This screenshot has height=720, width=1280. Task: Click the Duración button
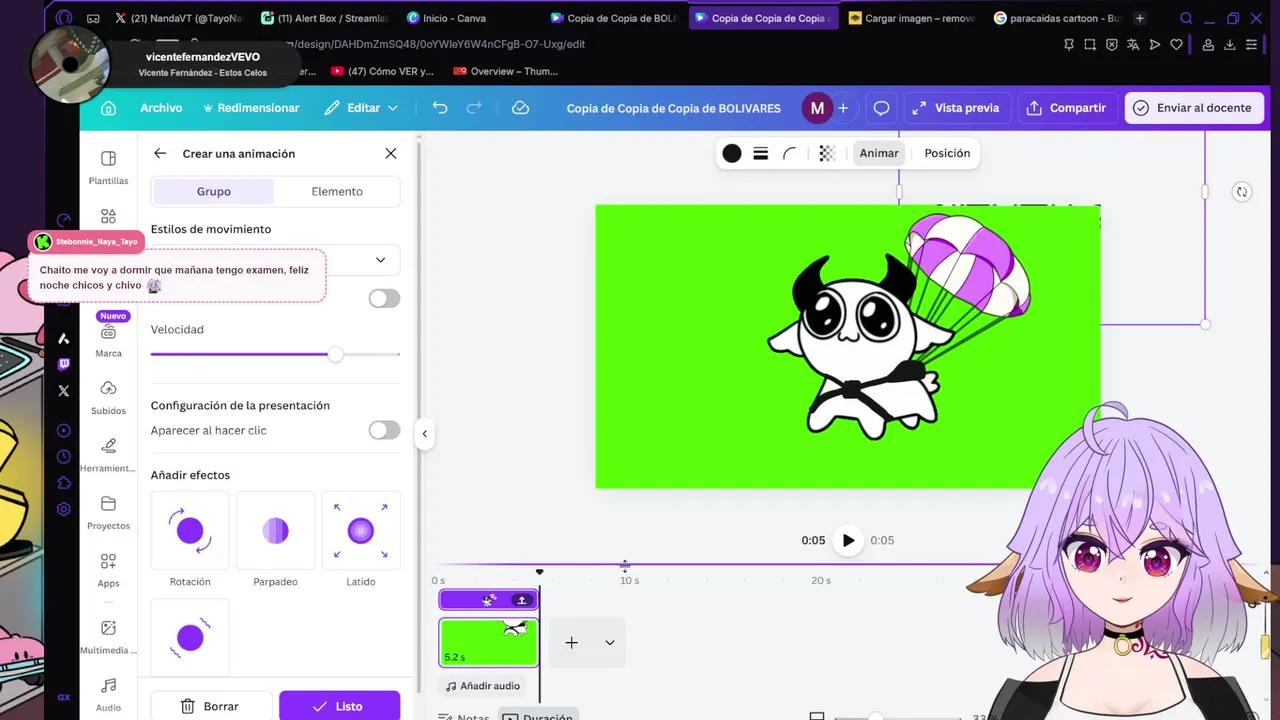click(538, 716)
